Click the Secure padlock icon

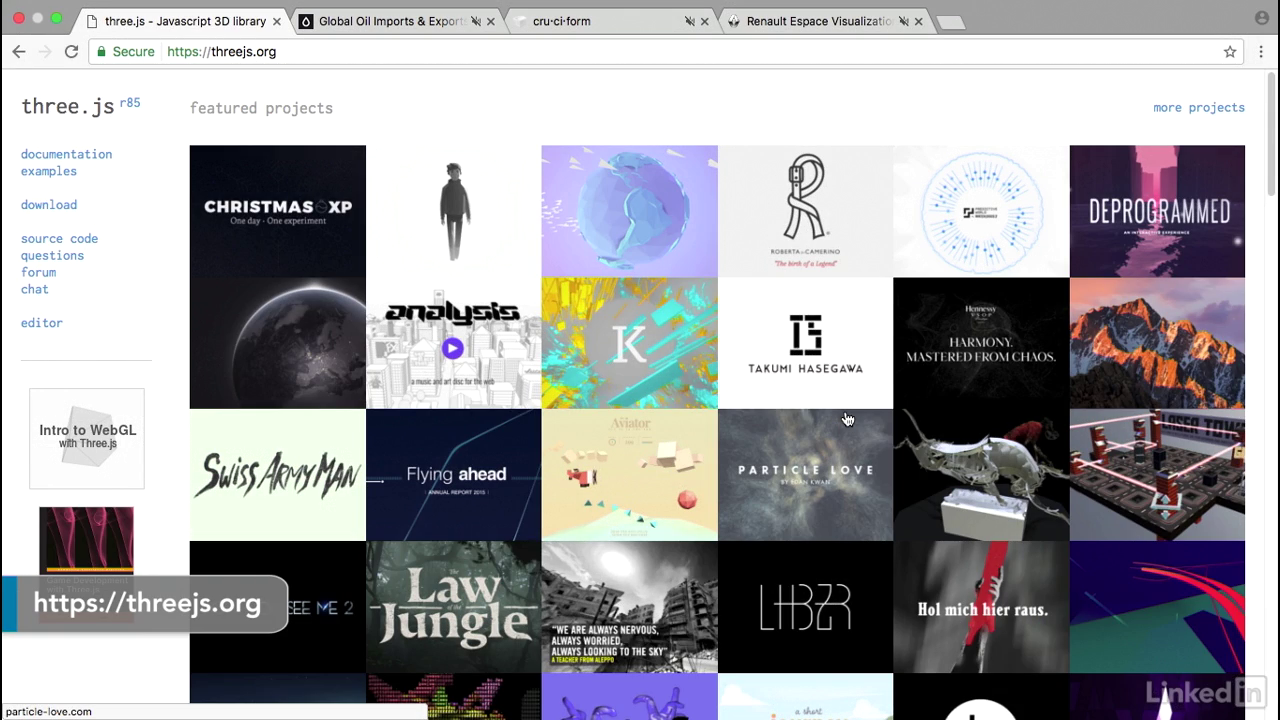pyautogui.click(x=100, y=52)
